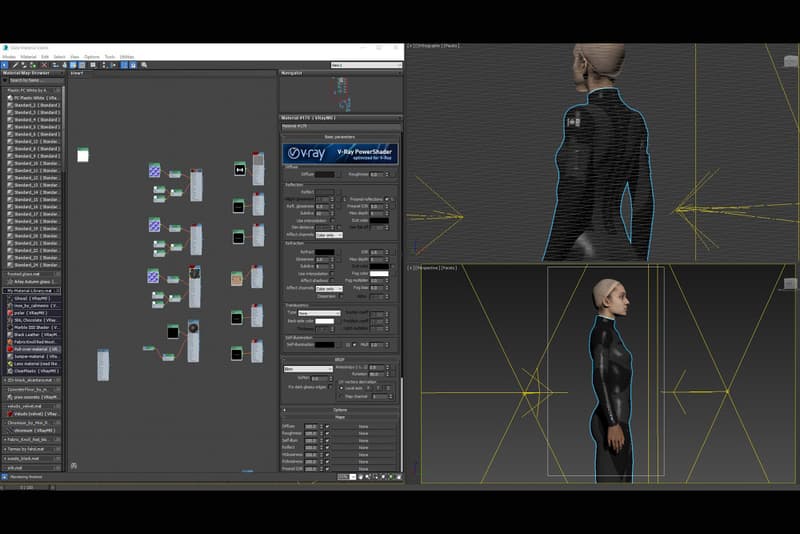This screenshot has height=534, width=800.
Task: Click Zoom Extents icon in navigation bar
Action: [383, 476]
